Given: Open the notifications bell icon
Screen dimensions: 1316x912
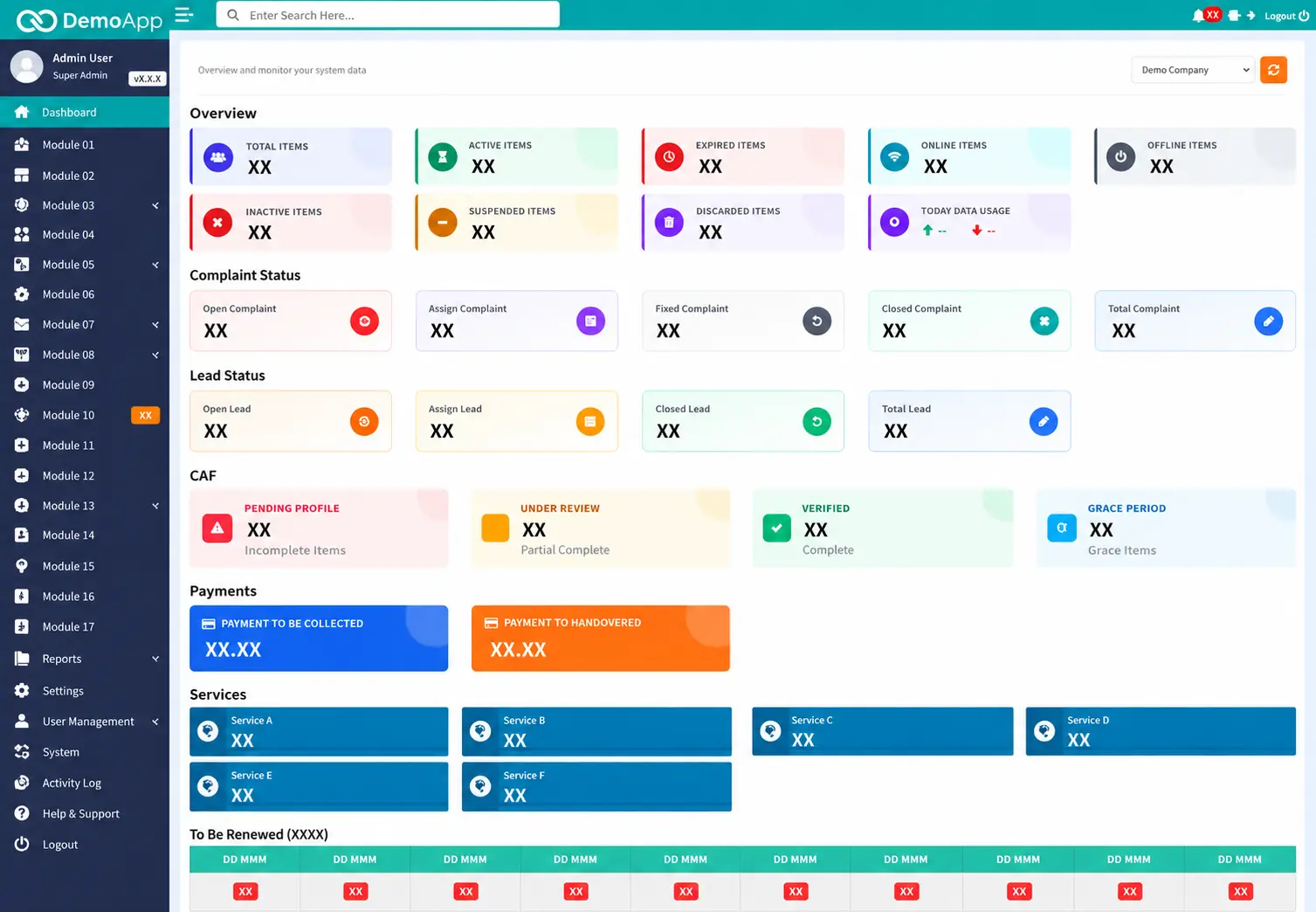Looking at the screenshot, I should 1198,16.
